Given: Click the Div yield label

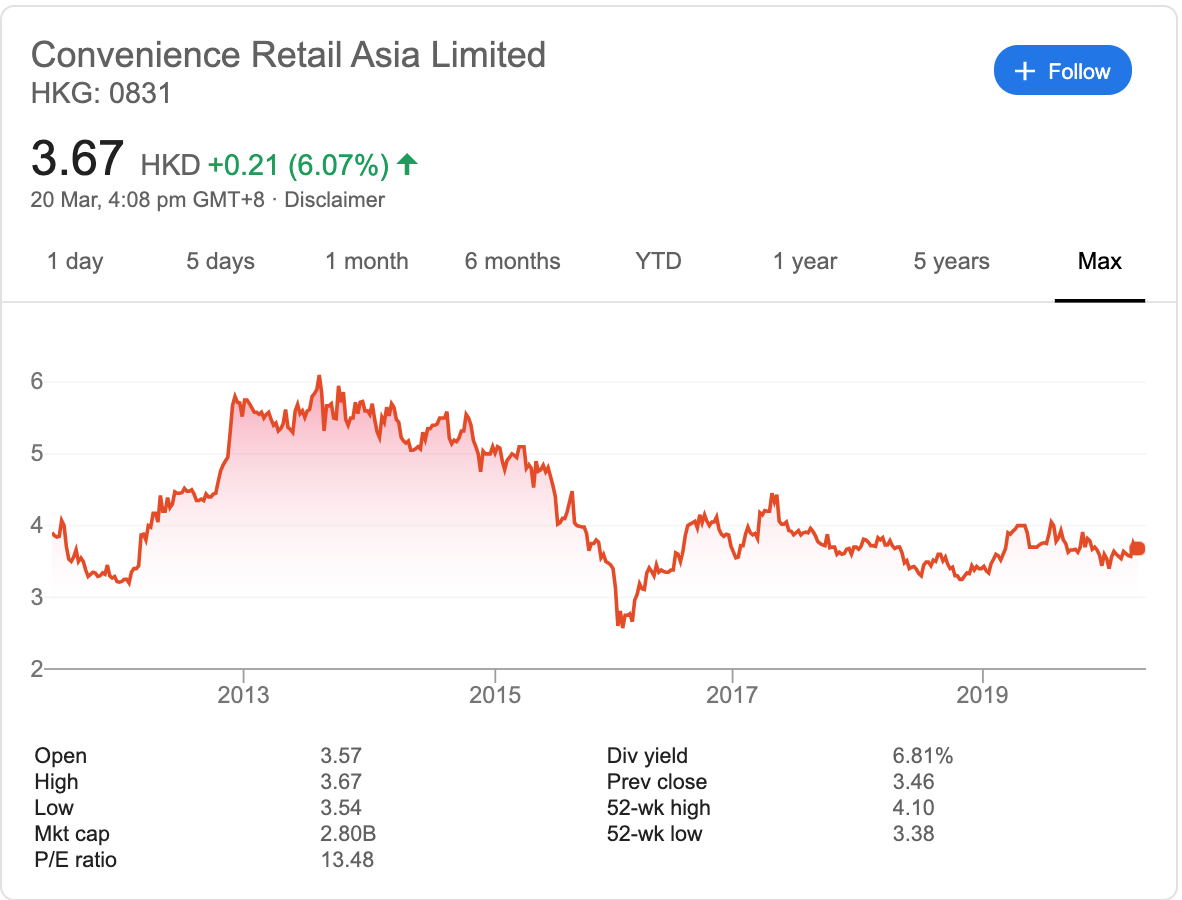Looking at the screenshot, I should click(647, 755).
